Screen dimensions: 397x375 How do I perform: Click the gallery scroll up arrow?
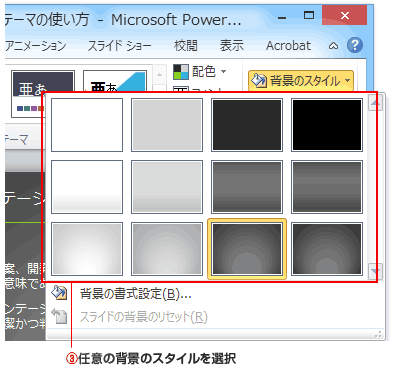coord(375,103)
